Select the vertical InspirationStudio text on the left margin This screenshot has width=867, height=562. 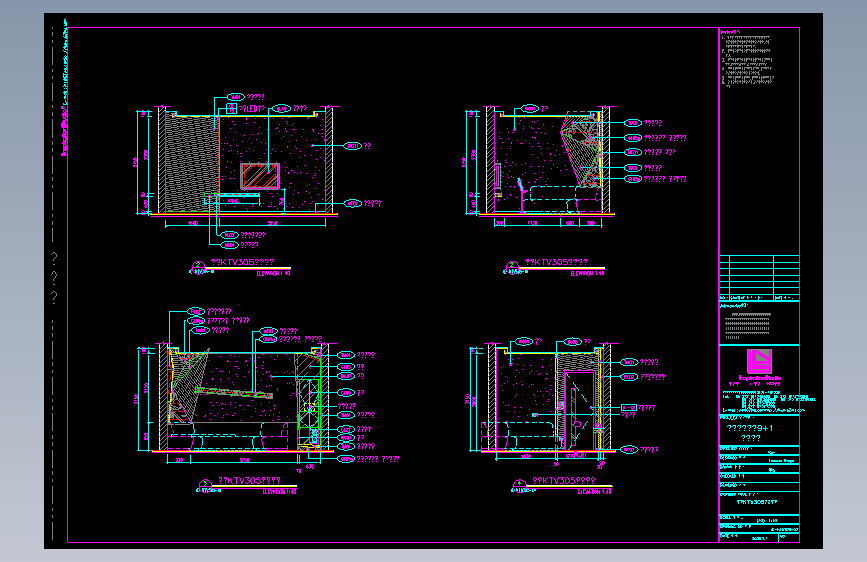pos(64,131)
